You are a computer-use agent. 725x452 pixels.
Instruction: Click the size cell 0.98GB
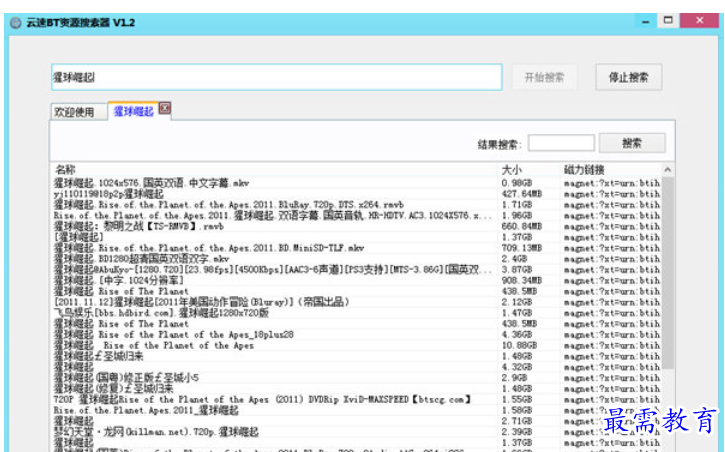[x=517, y=183]
